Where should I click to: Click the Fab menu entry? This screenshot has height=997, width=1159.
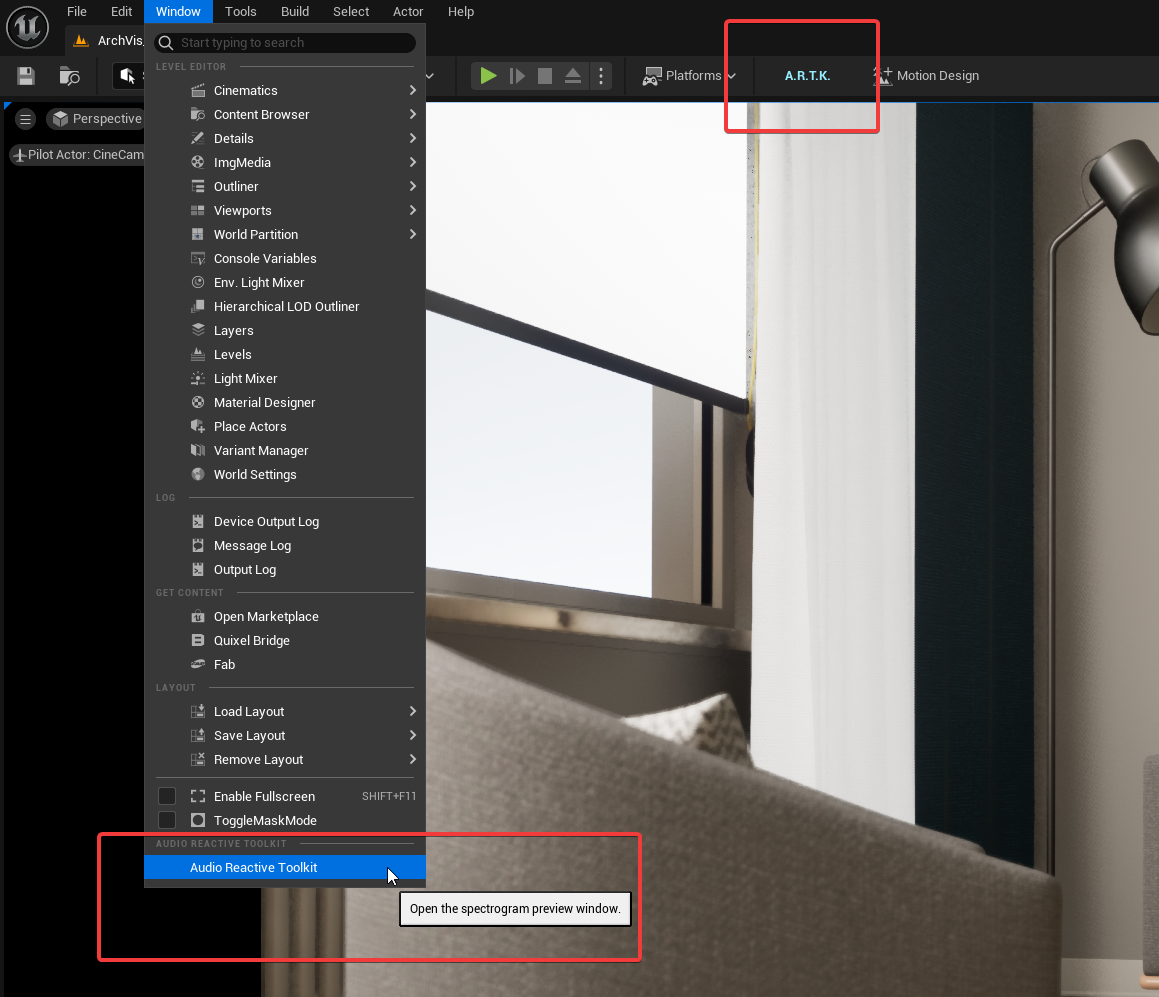(x=285, y=664)
